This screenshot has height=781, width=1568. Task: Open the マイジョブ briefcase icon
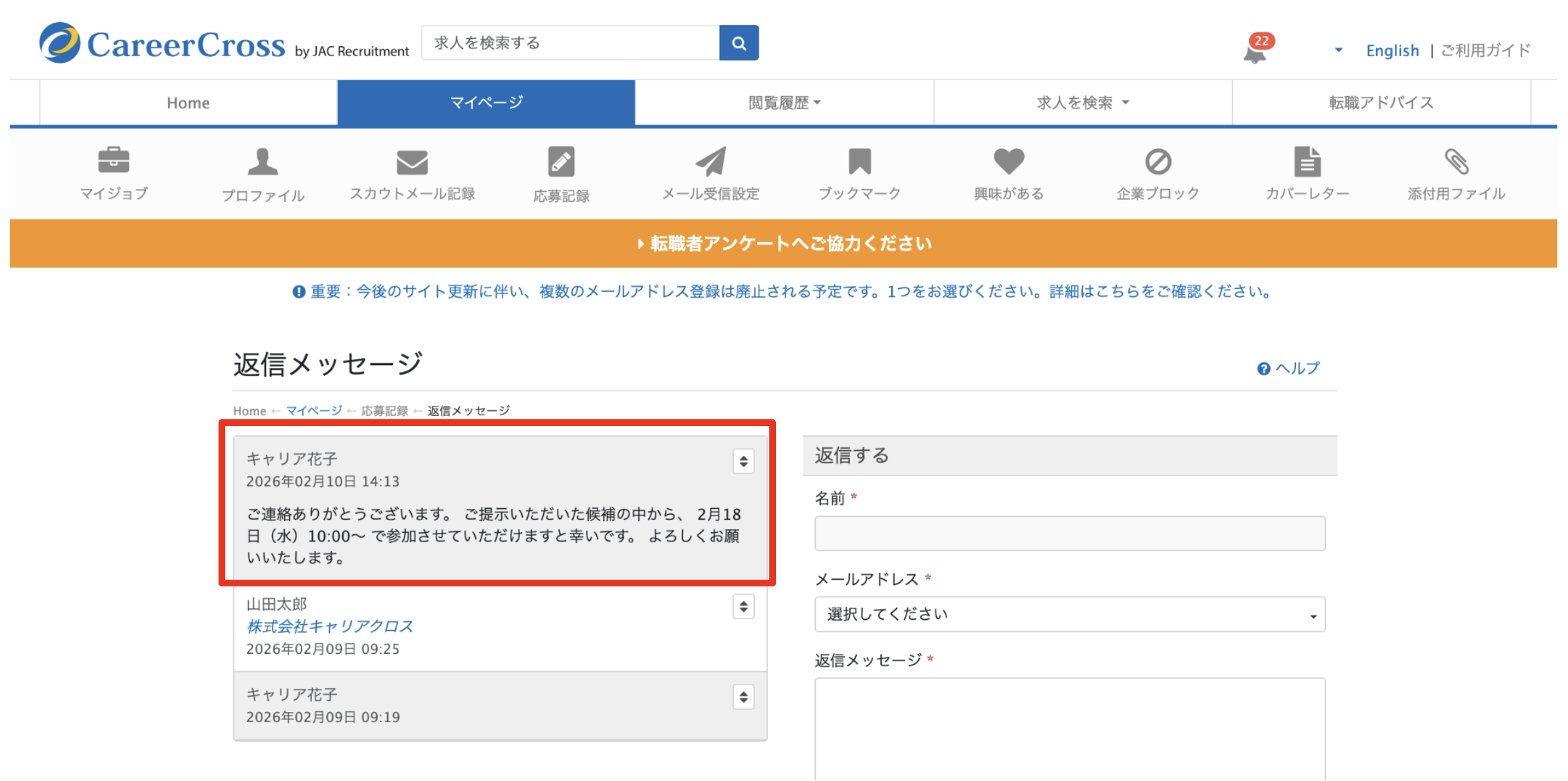(x=114, y=161)
